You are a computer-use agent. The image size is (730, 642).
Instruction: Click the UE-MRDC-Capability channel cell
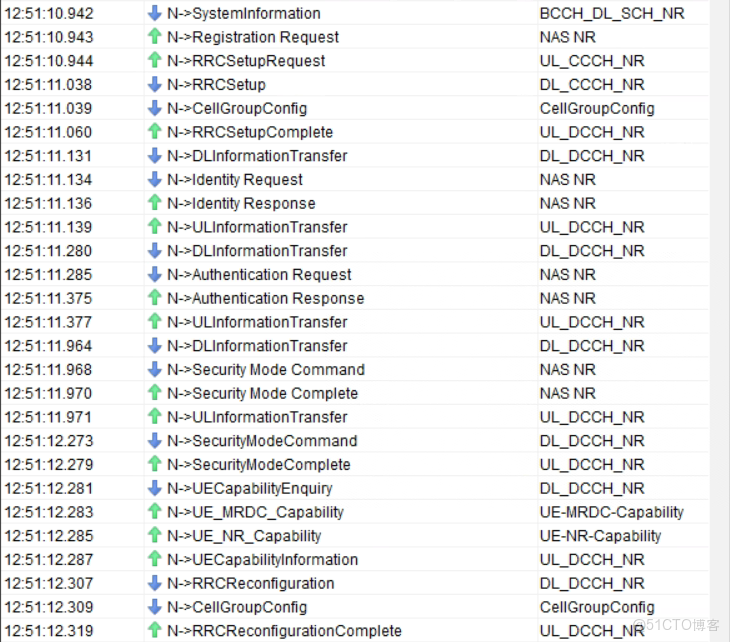612,512
